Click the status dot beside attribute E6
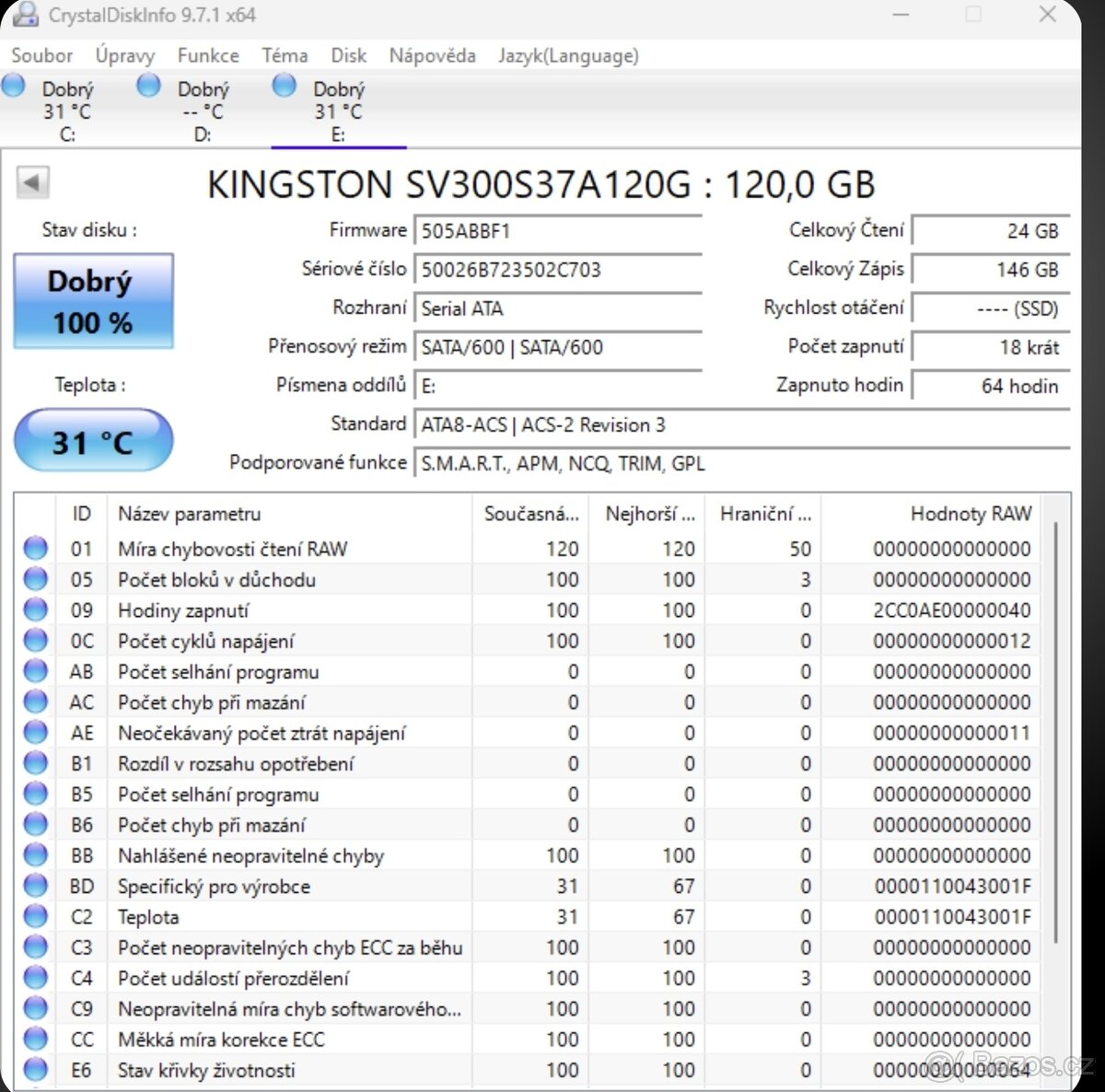 pyautogui.click(x=34, y=1070)
